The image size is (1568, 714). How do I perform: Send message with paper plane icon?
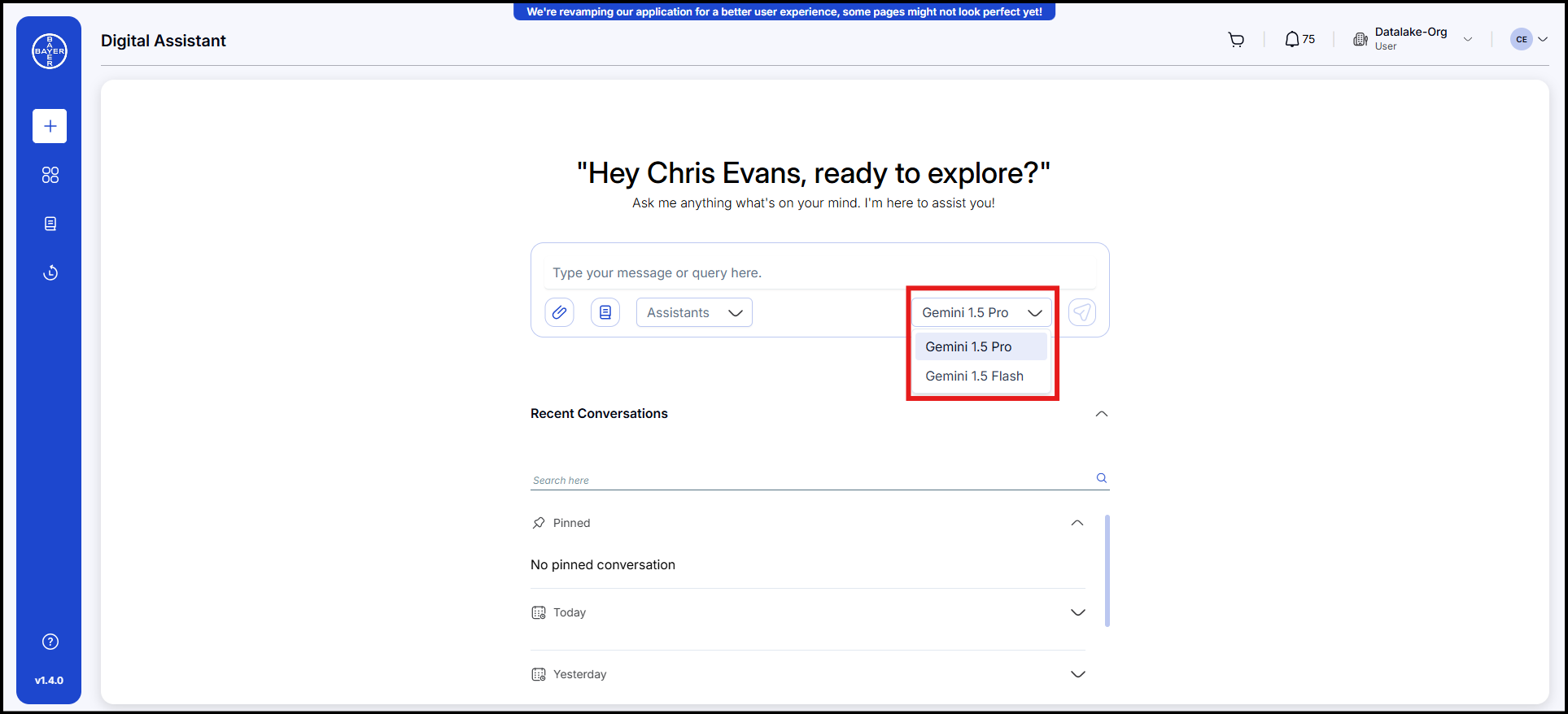pyautogui.click(x=1082, y=312)
